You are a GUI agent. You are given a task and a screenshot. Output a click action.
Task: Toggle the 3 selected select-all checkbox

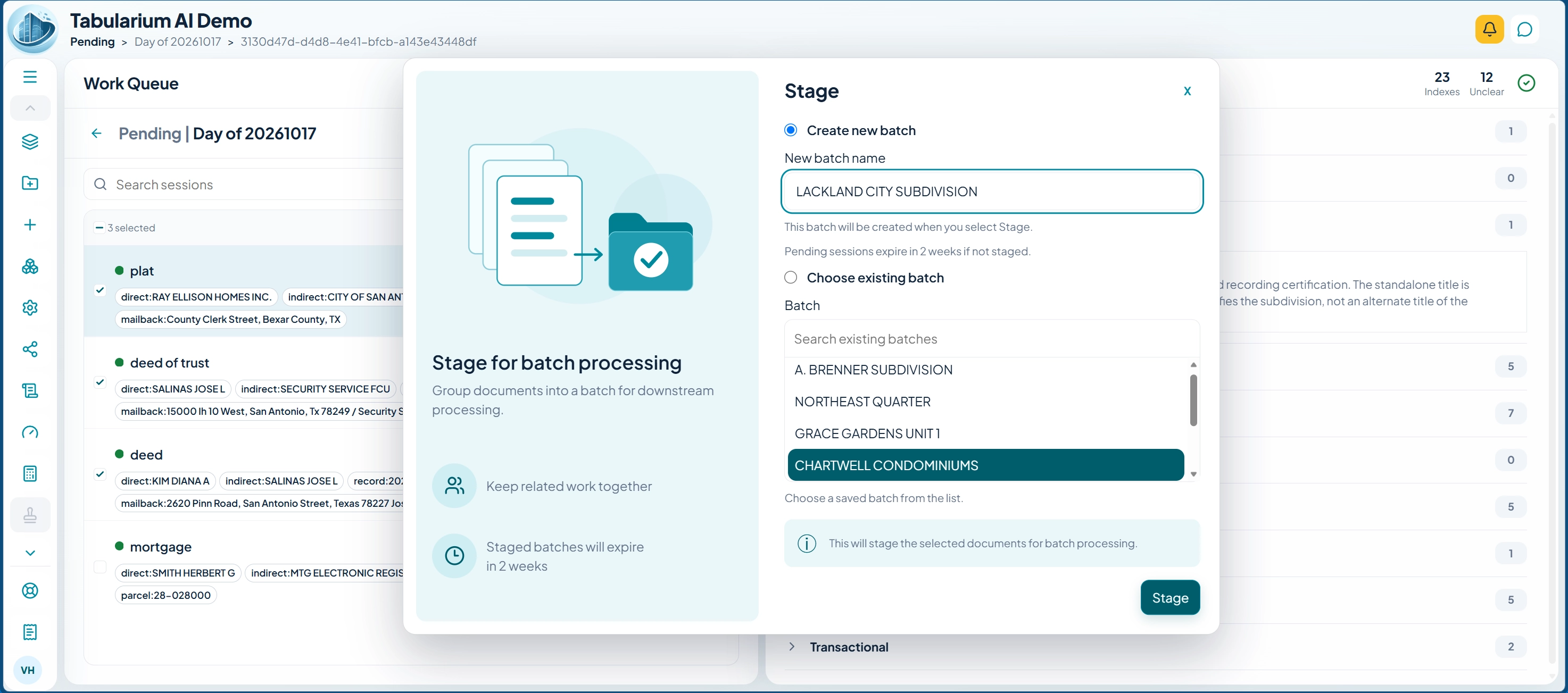pos(99,228)
